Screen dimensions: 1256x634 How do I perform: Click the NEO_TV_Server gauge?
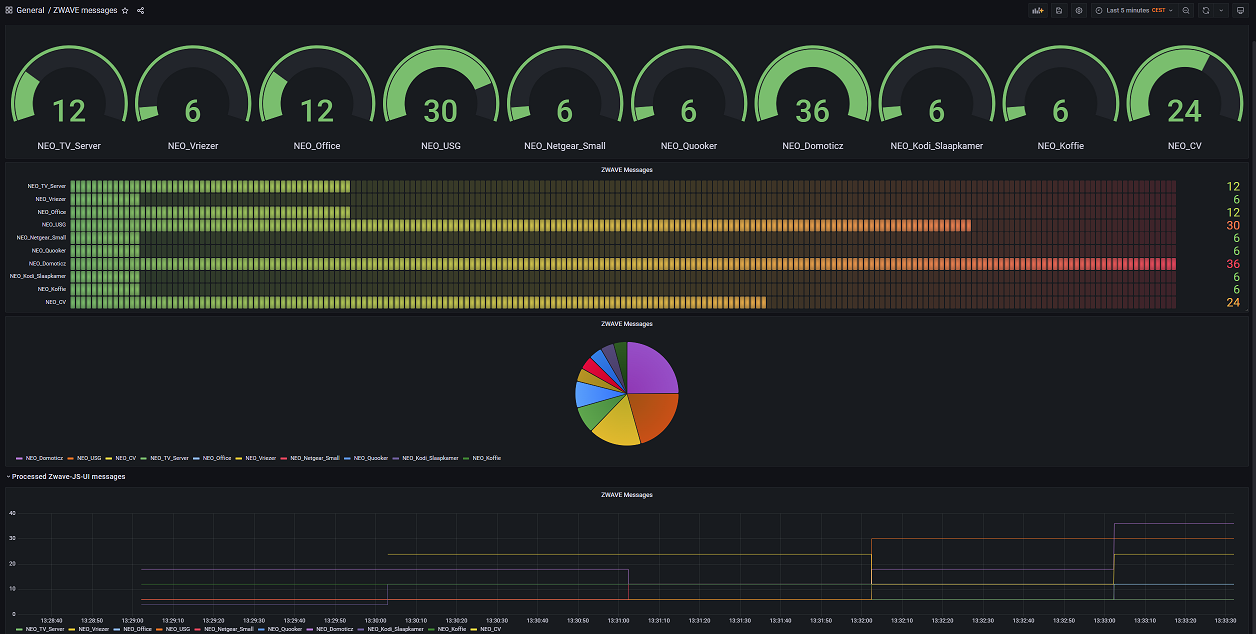click(x=69, y=100)
